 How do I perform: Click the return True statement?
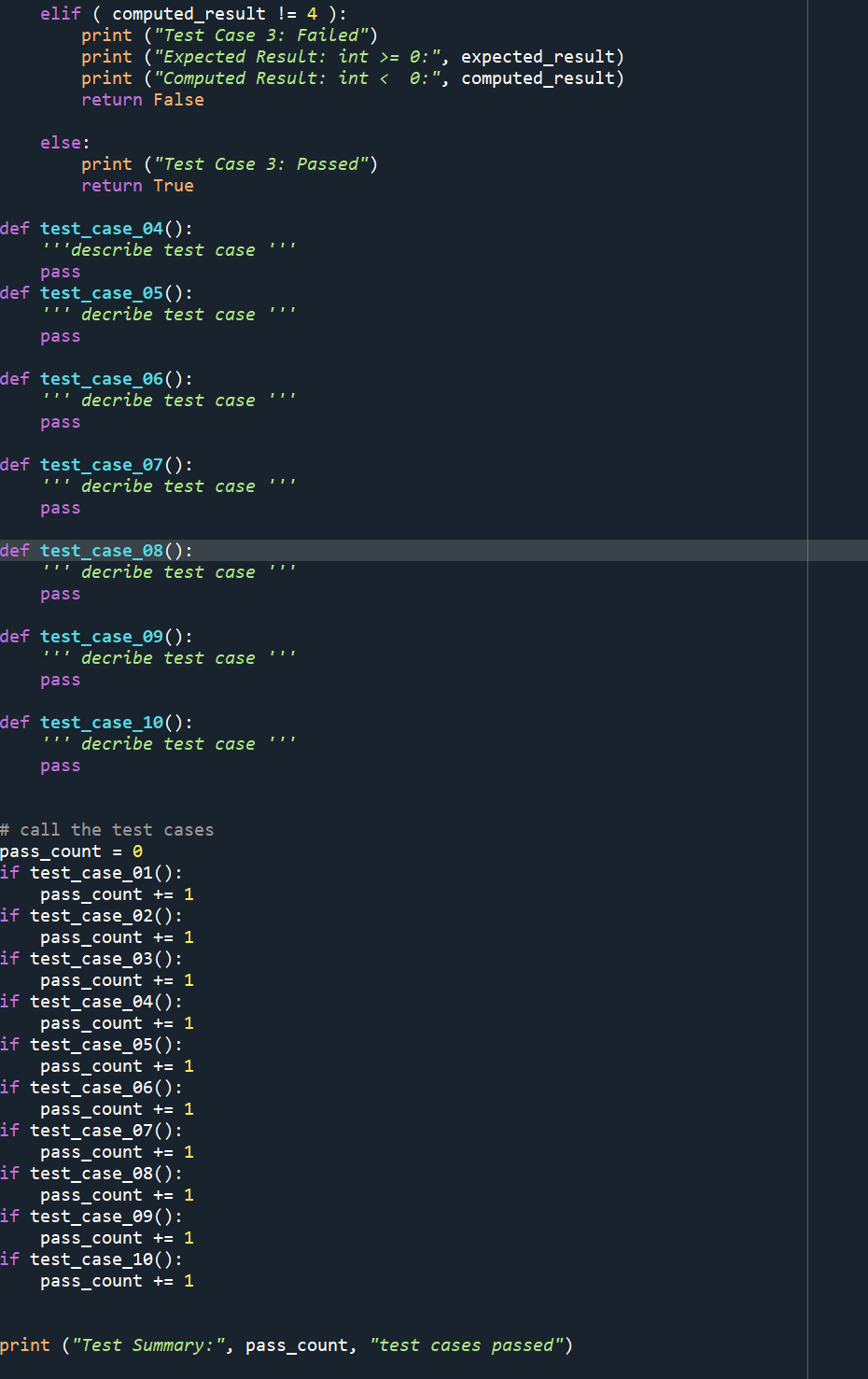pyautogui.click(x=138, y=185)
